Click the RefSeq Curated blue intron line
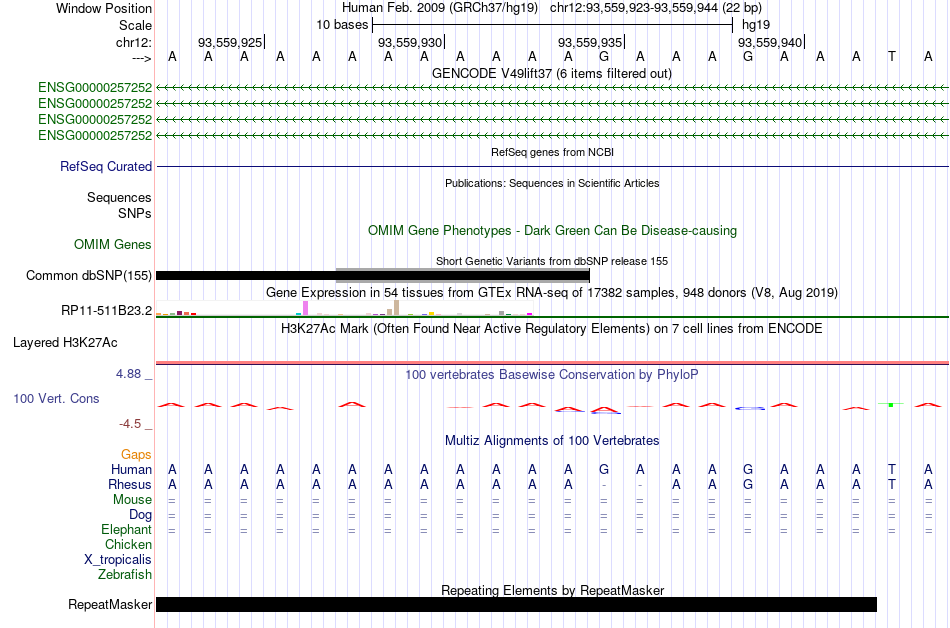950x628 pixels. 552,167
